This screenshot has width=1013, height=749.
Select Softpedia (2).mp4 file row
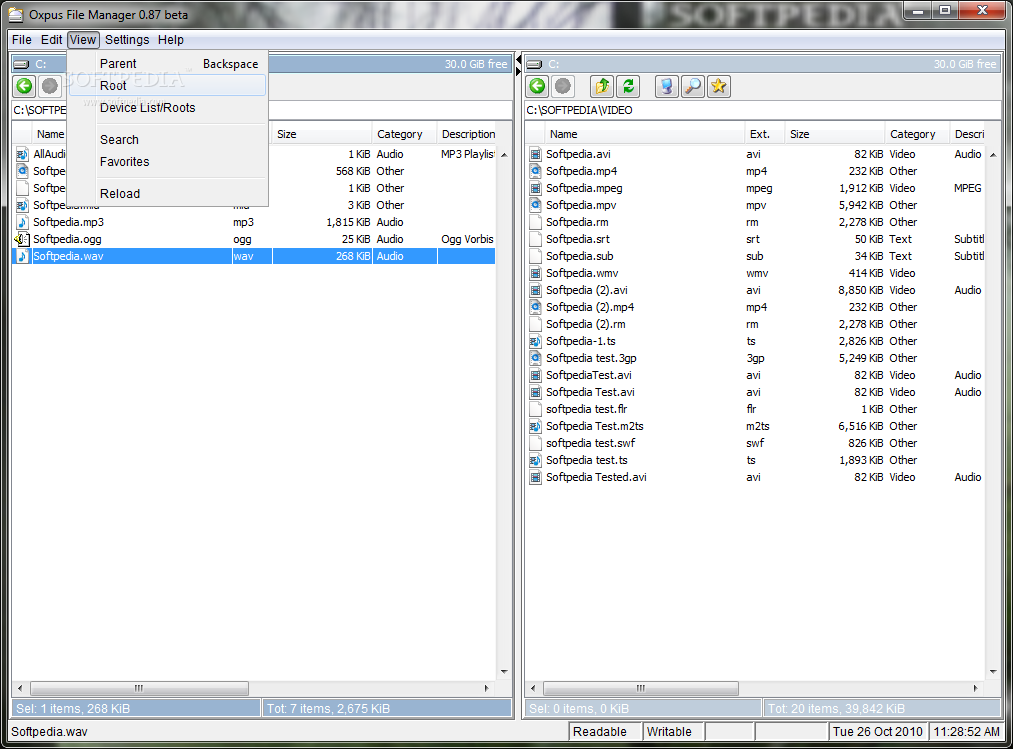pyautogui.click(x=757, y=307)
